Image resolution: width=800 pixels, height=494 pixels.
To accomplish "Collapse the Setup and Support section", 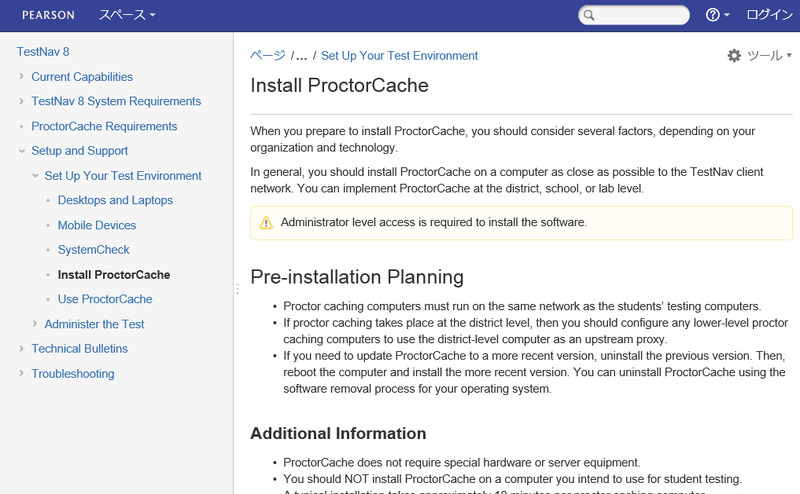I will (x=22, y=151).
